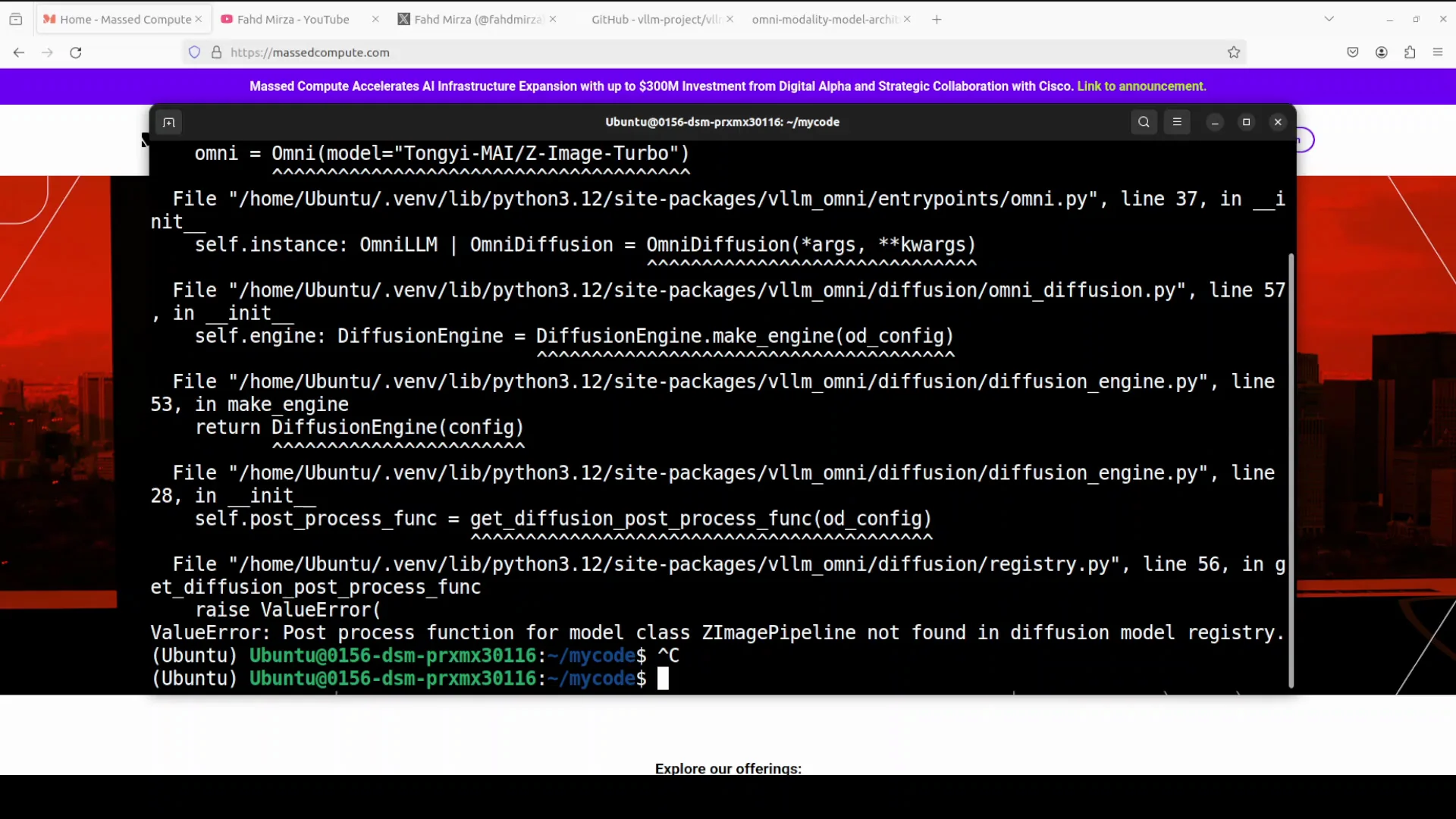
Task: Click the terminal search icon
Action: point(1144,122)
